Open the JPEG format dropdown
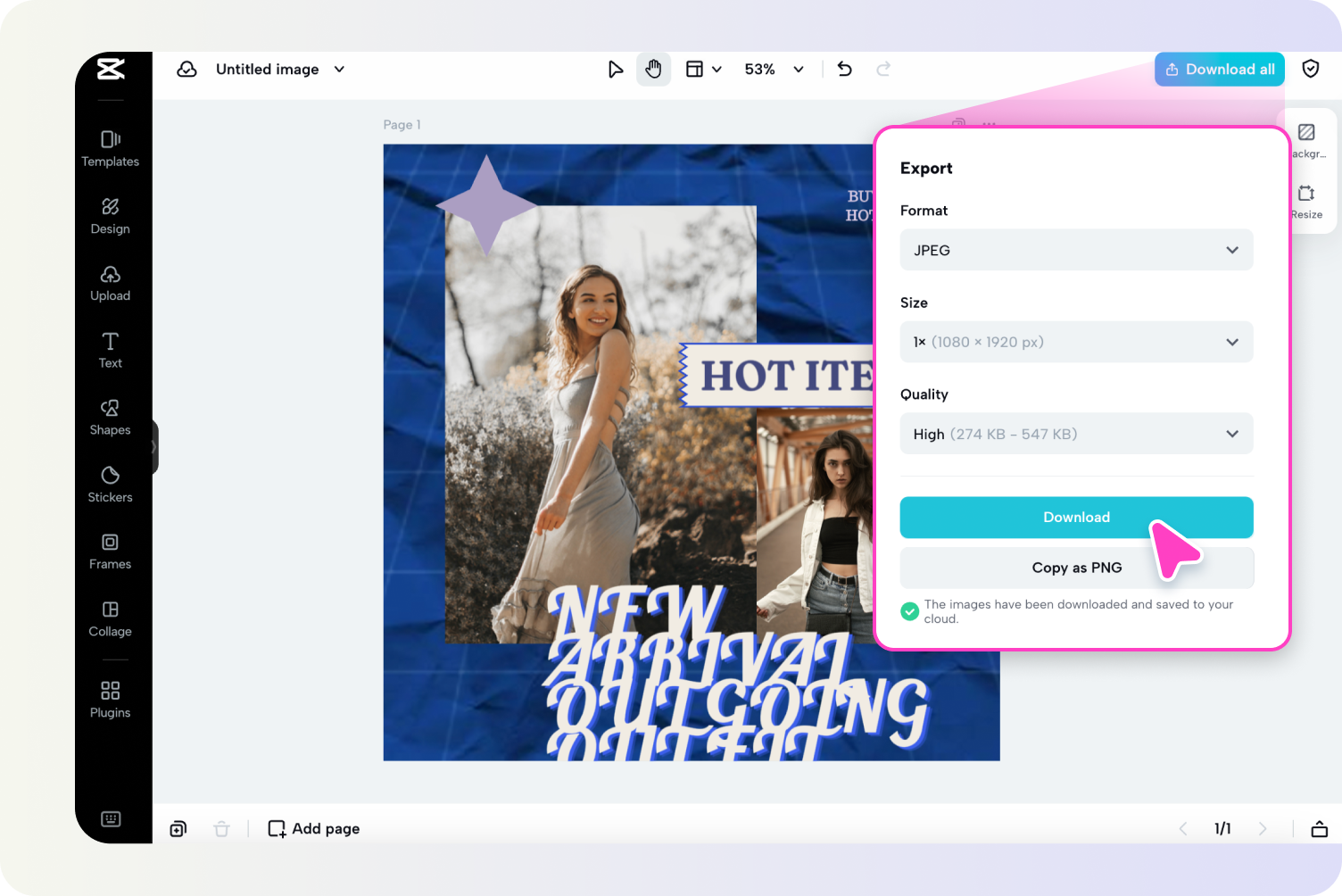The width and height of the screenshot is (1342, 896). tap(1076, 250)
